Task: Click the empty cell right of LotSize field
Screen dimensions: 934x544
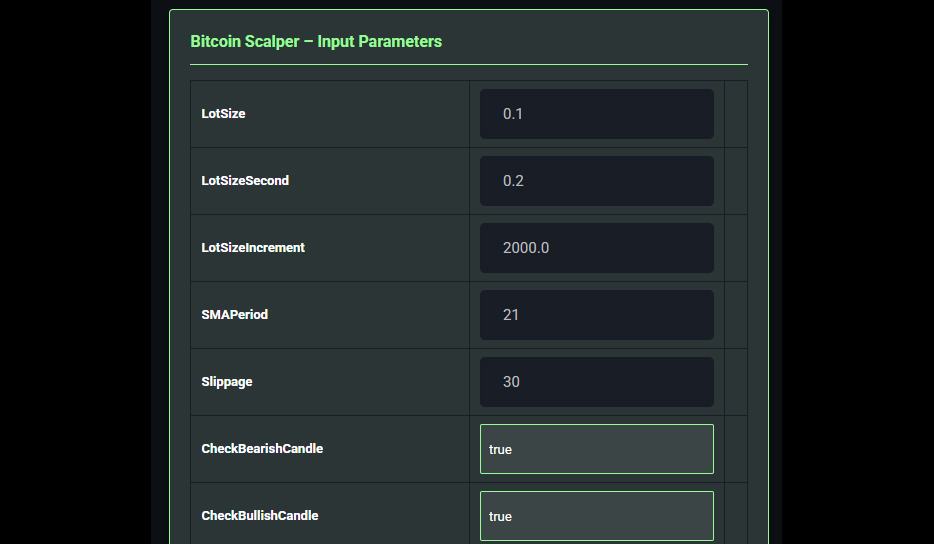Action: (735, 114)
